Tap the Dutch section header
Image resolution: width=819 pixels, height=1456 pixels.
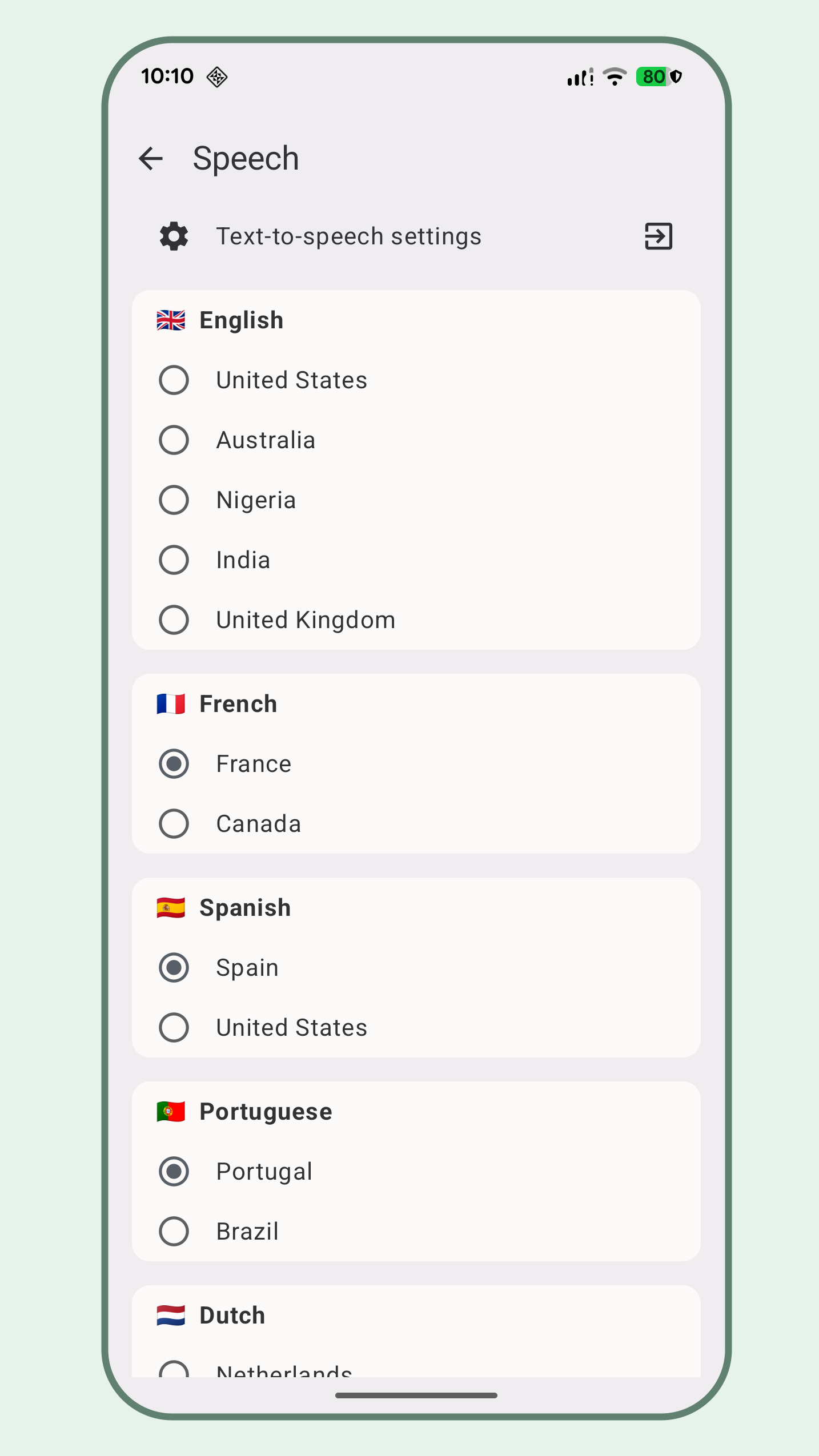(x=232, y=1316)
